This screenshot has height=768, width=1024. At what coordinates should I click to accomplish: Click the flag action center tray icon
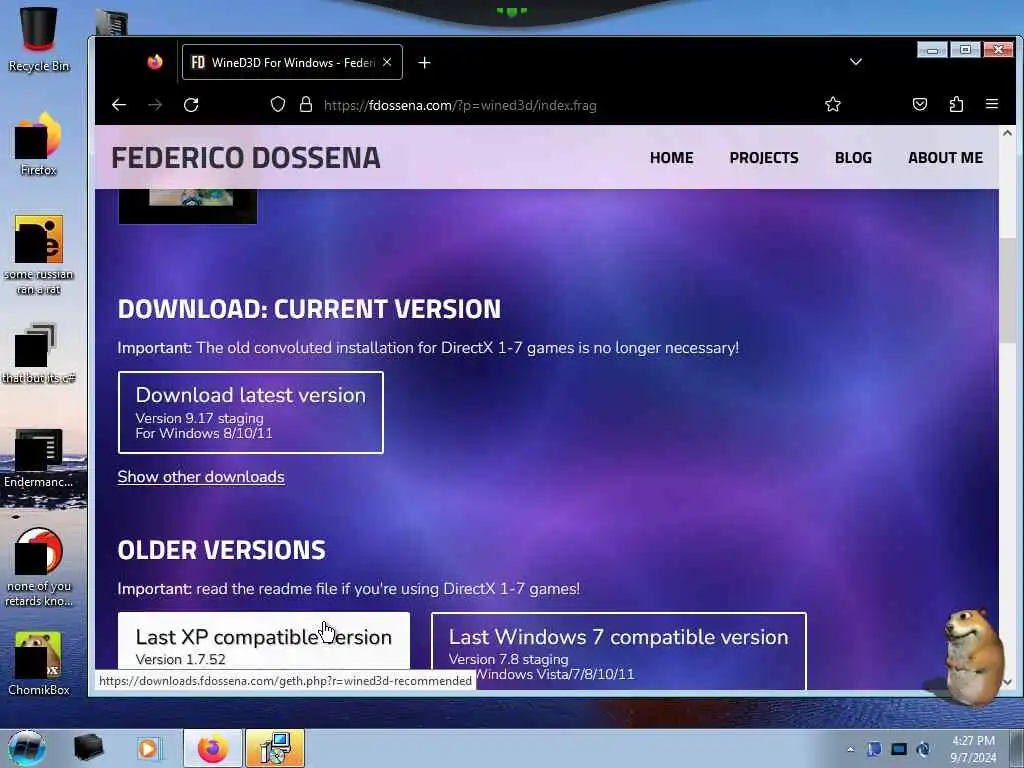coord(874,749)
